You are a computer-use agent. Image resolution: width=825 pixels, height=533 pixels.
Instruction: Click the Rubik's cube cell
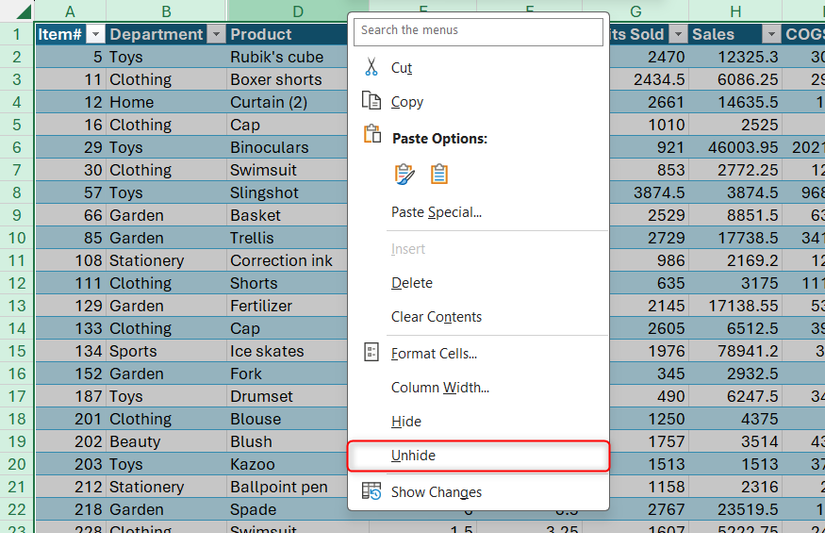[288, 57]
